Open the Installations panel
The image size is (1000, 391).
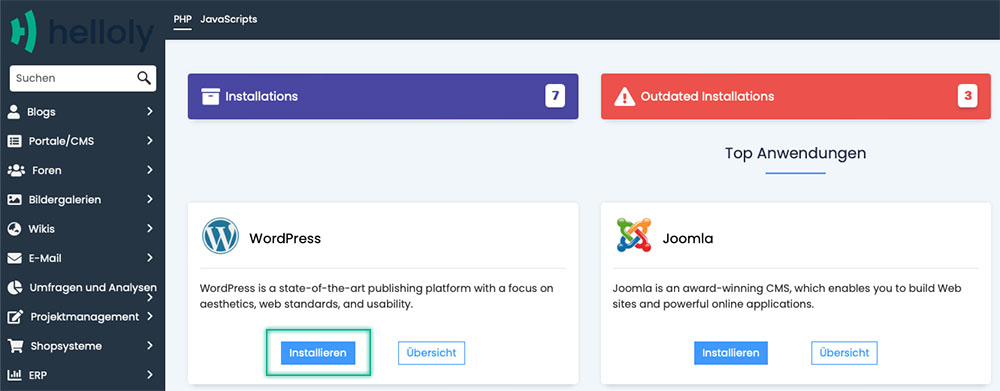pyautogui.click(x=383, y=96)
